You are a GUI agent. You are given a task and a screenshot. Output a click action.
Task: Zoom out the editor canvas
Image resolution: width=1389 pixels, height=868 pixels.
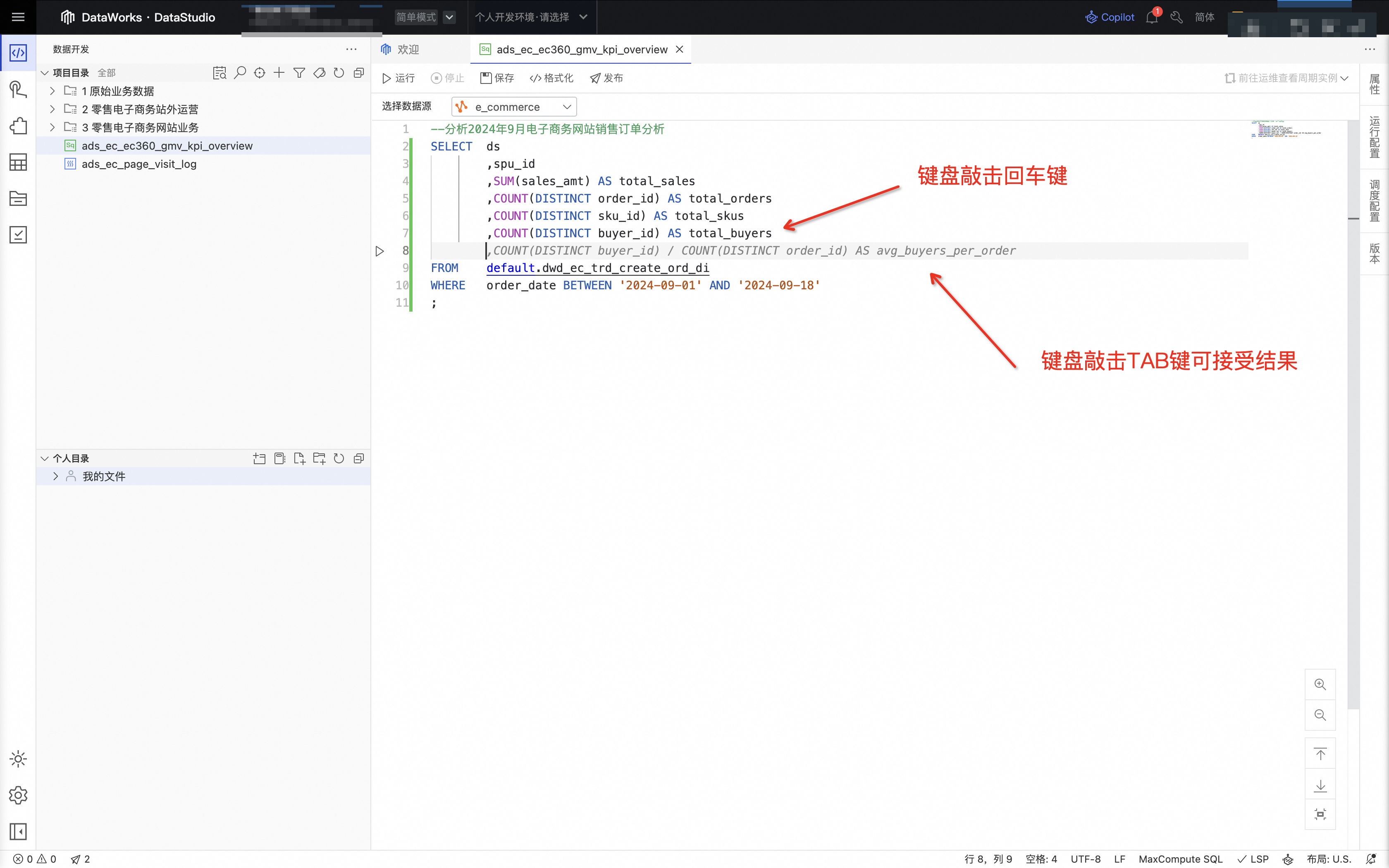point(1320,715)
